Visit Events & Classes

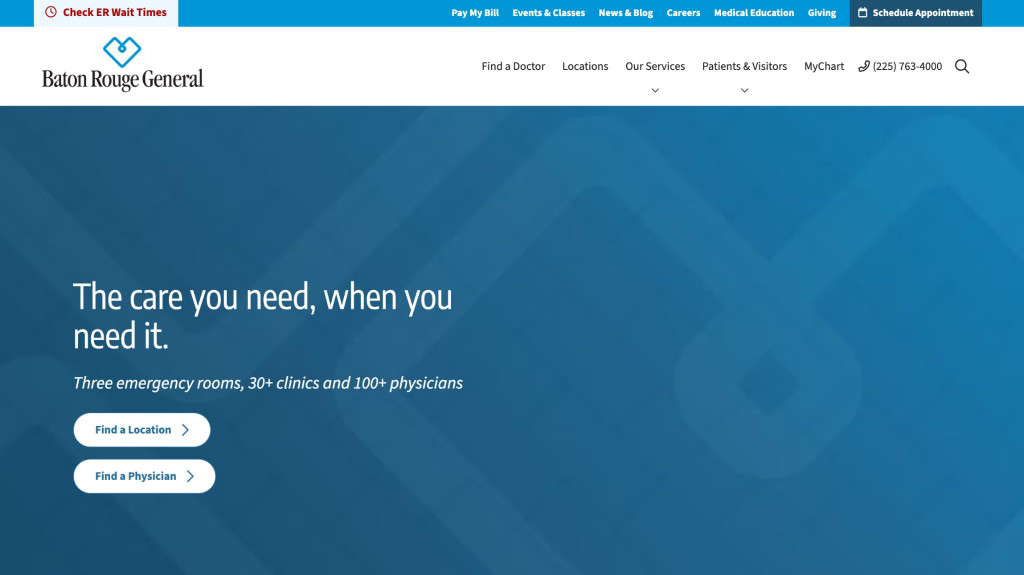pos(549,12)
